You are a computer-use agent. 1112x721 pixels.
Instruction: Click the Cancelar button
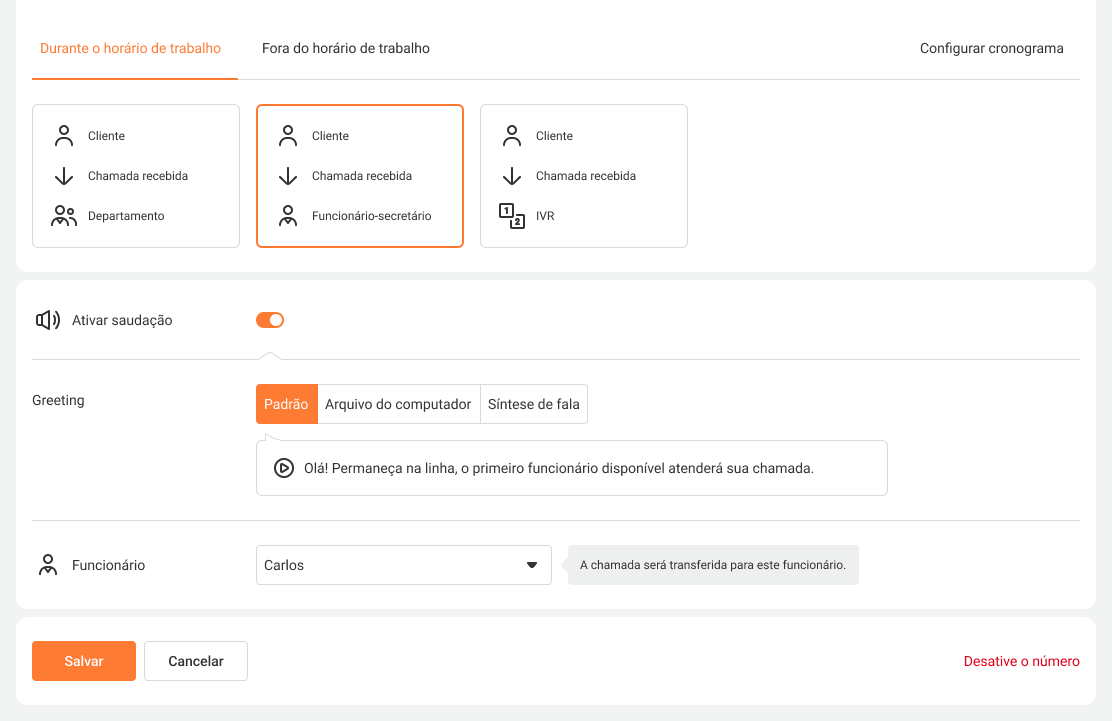(196, 661)
